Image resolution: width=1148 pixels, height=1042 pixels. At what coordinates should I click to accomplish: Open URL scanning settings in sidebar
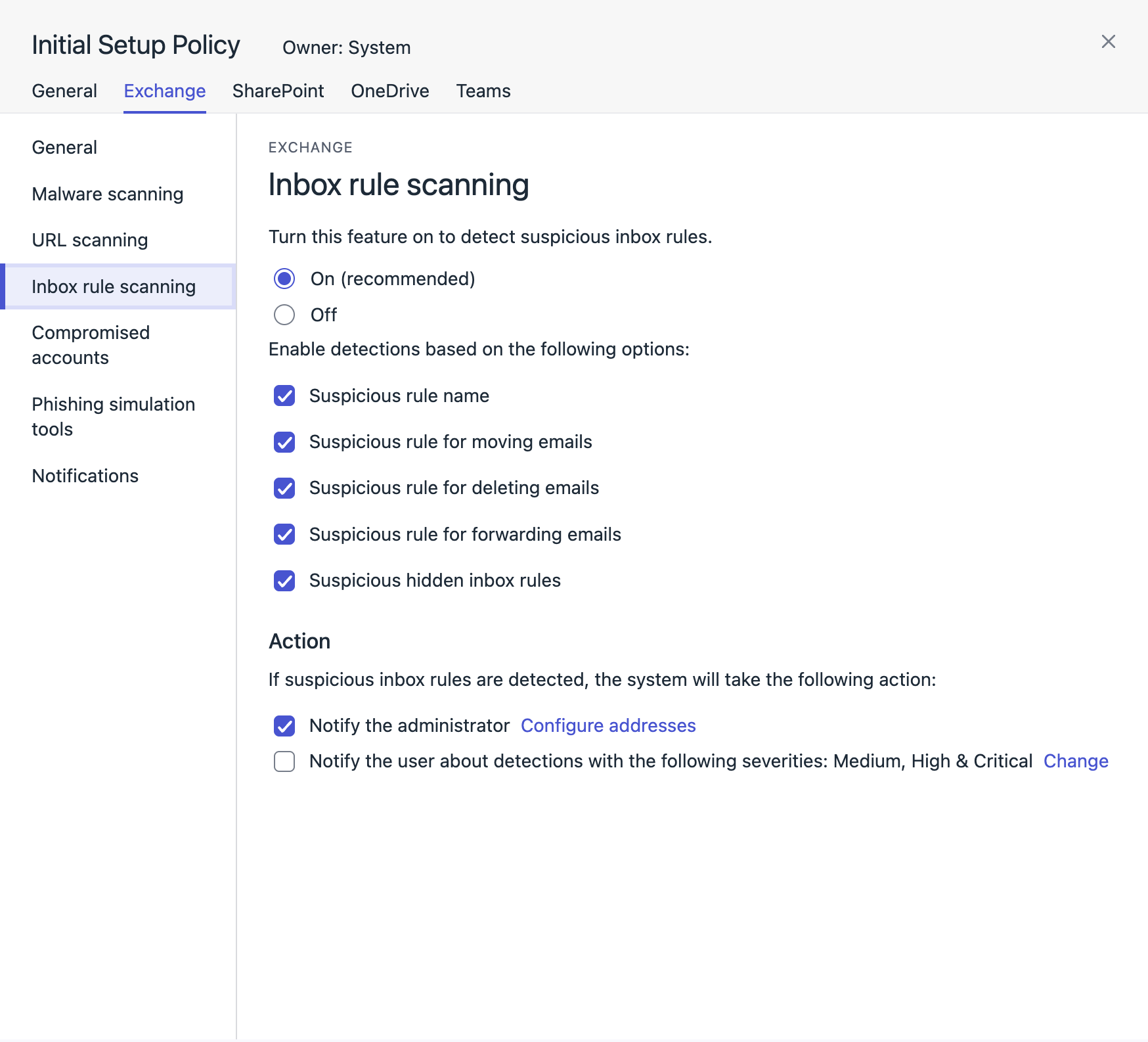[90, 240]
